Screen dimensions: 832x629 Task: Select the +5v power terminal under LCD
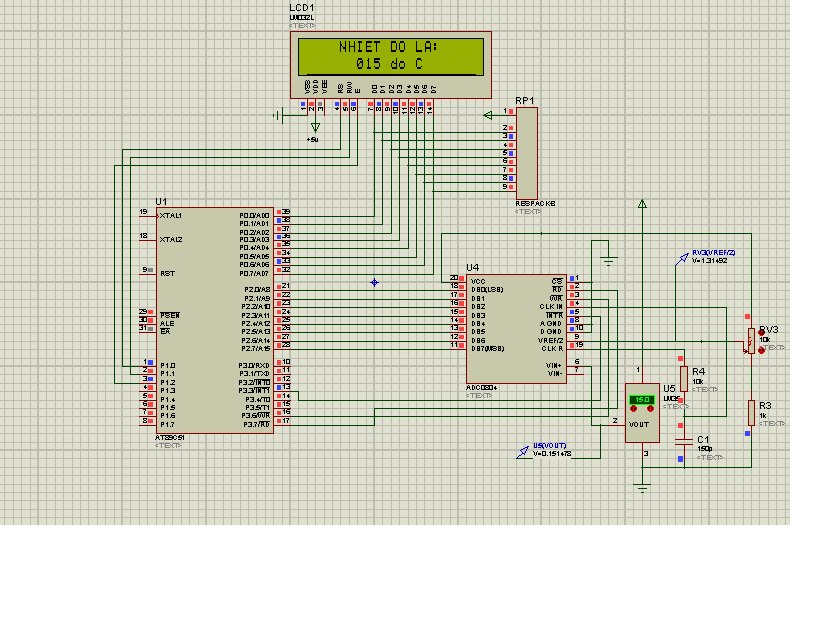[315, 127]
